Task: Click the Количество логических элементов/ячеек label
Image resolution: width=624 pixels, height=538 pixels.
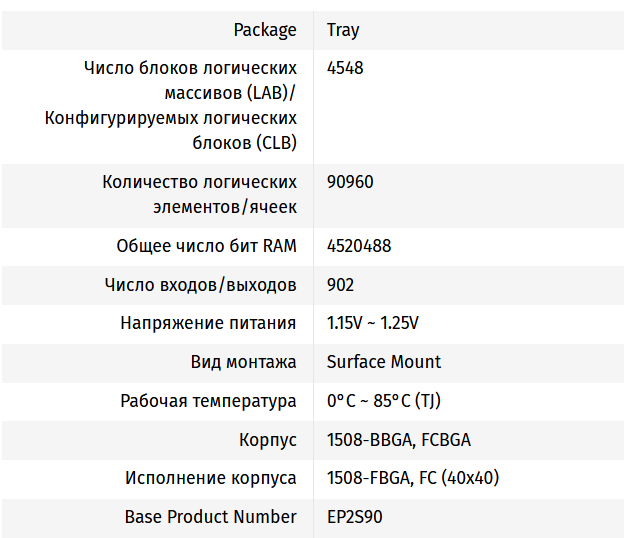Action: [x=199, y=195]
